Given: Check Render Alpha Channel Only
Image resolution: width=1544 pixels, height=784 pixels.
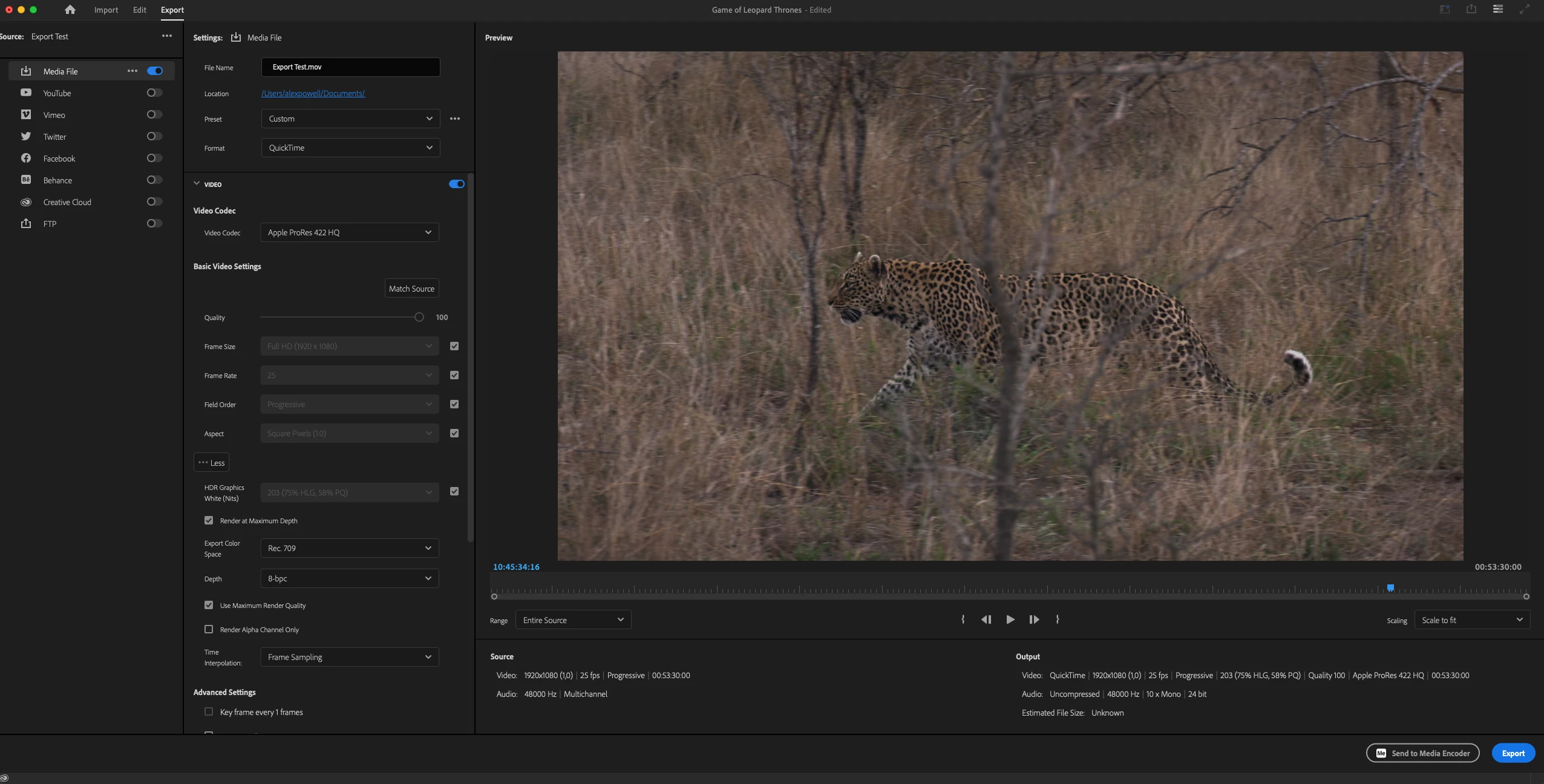Looking at the screenshot, I should (x=209, y=629).
